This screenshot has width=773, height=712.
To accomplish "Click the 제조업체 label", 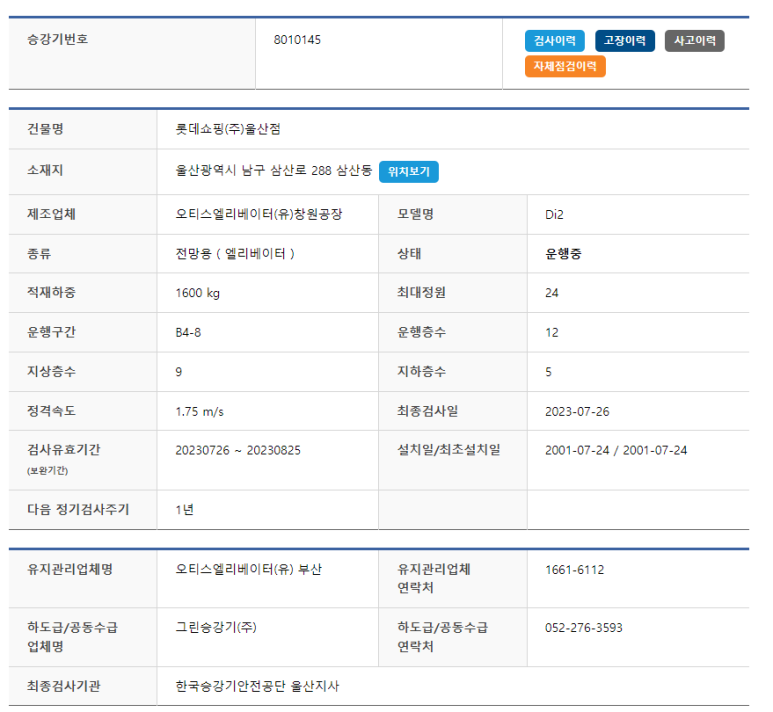I will click(x=51, y=214).
